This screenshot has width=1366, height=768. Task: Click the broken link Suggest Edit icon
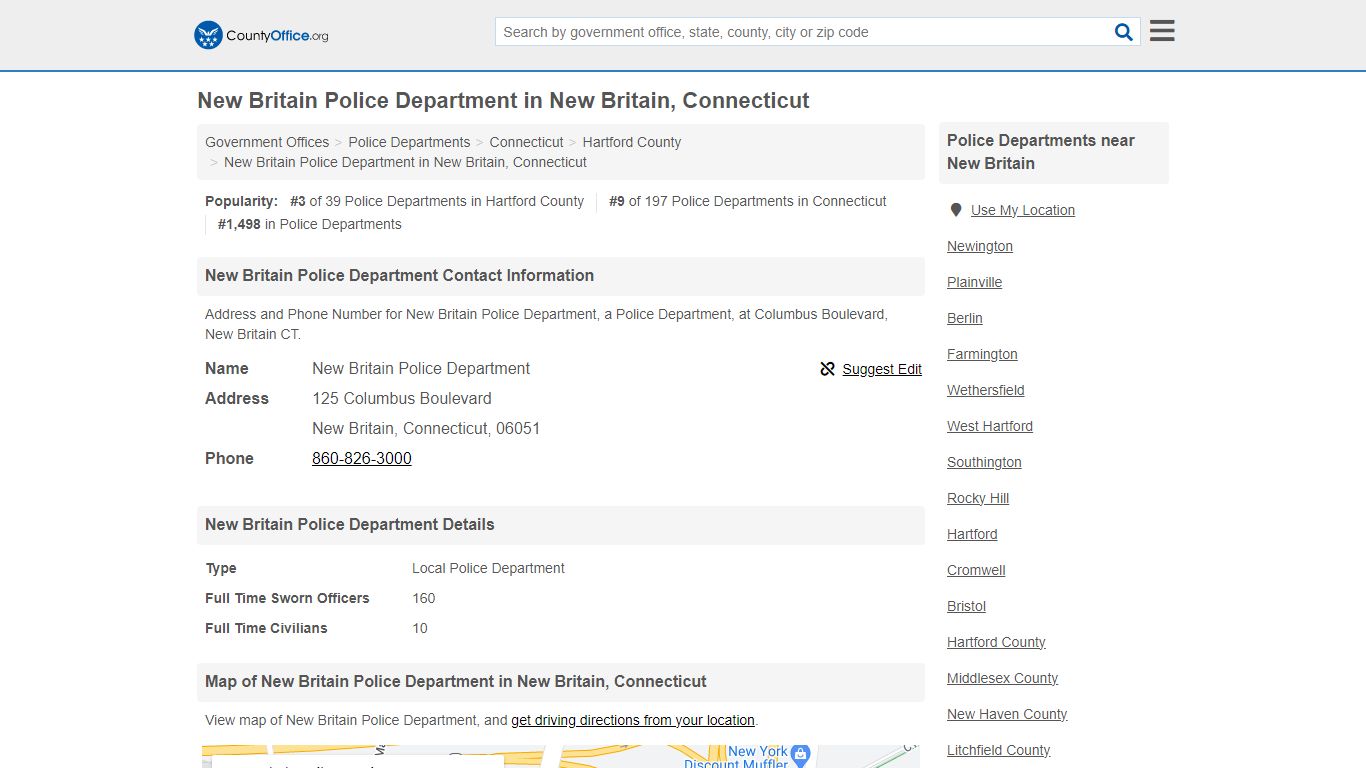[827, 369]
